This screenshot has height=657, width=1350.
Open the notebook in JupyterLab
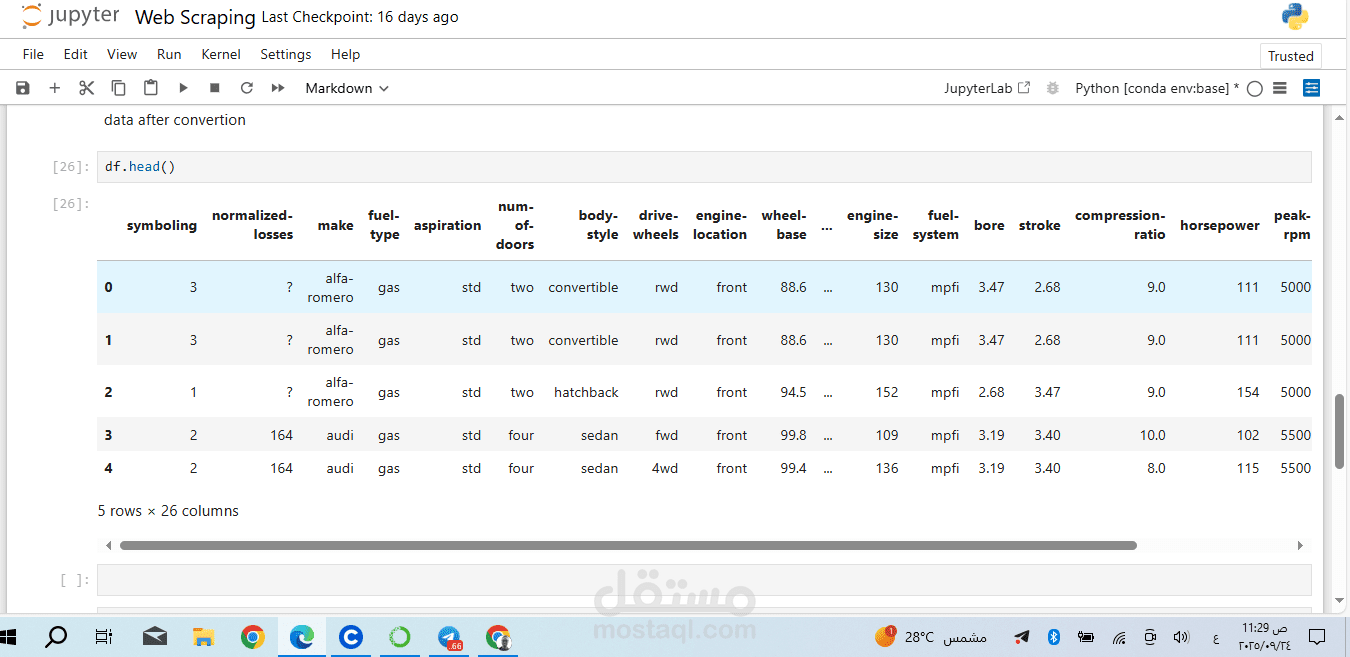[987, 88]
